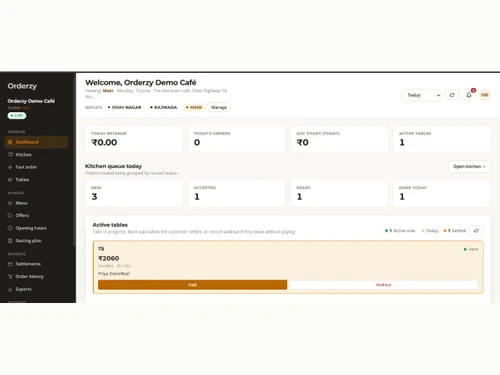This screenshot has width=500, height=375.
Task: Record Walkout for table T5
Action: point(384,285)
